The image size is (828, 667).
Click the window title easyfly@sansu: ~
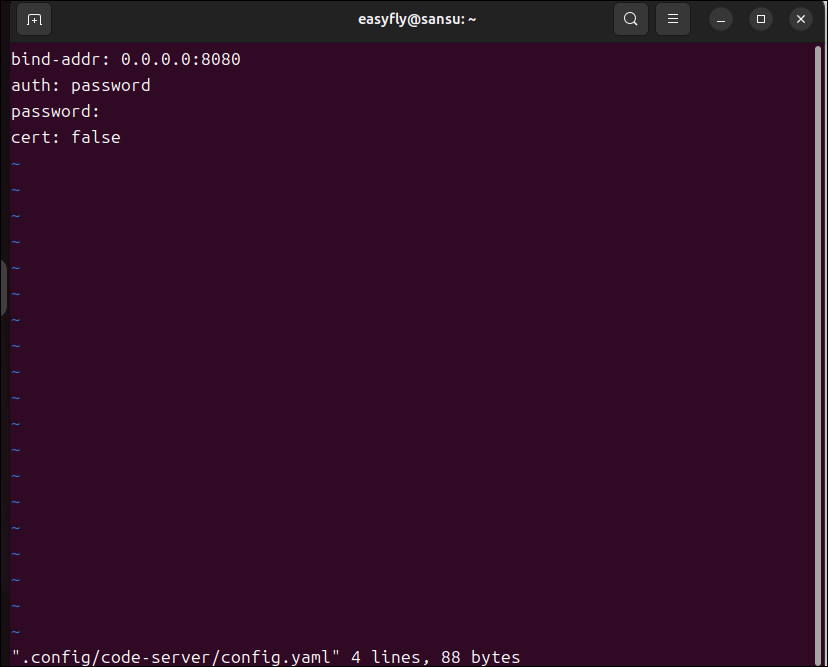pos(417,20)
